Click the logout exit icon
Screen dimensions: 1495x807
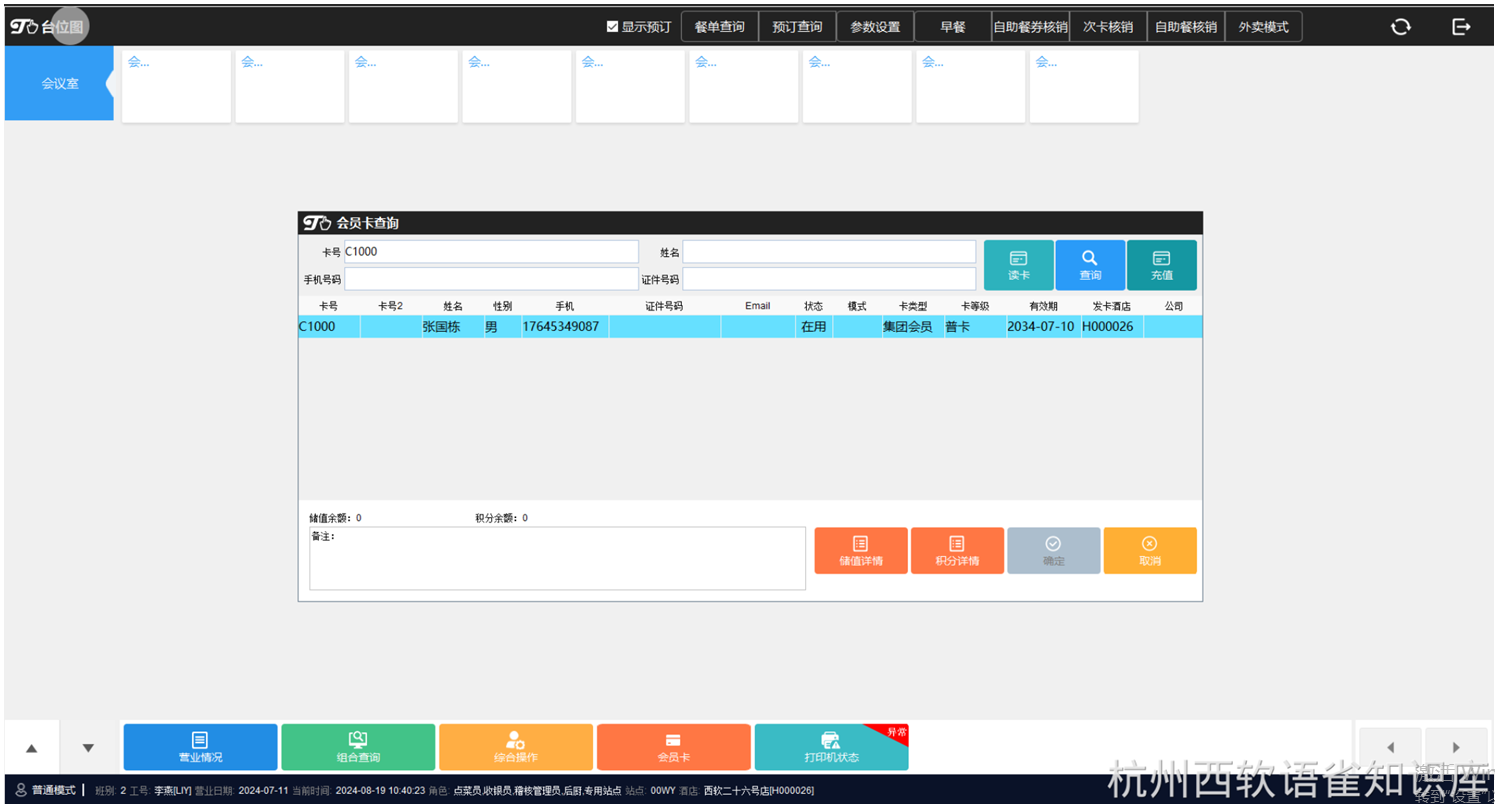point(1461,27)
